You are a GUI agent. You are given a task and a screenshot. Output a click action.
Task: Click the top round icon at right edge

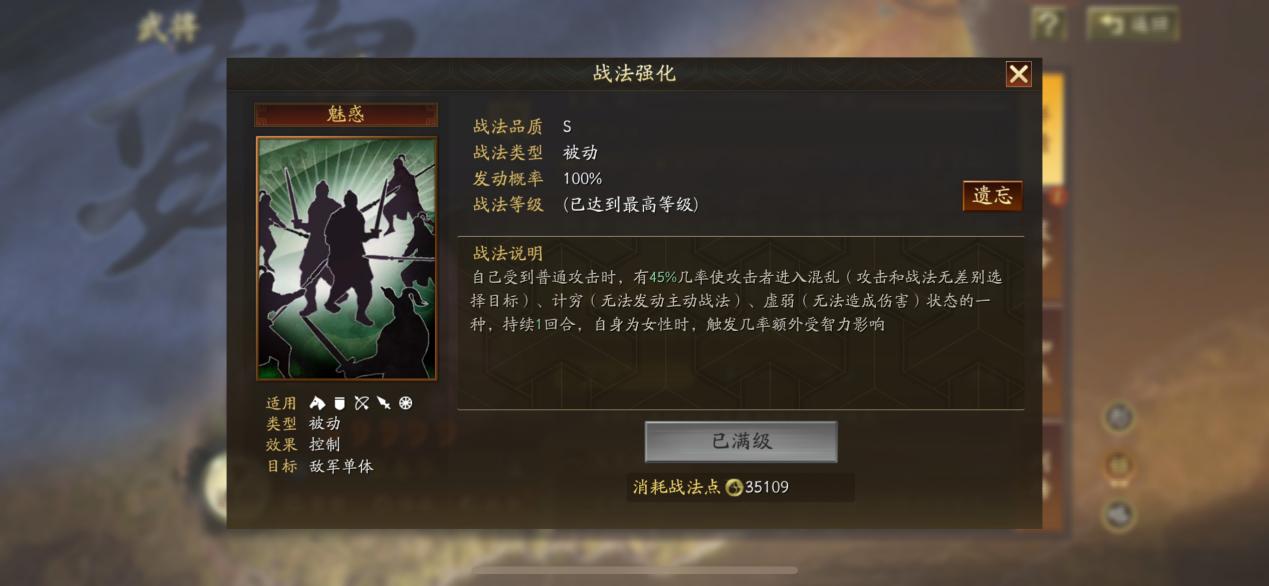[1118, 416]
